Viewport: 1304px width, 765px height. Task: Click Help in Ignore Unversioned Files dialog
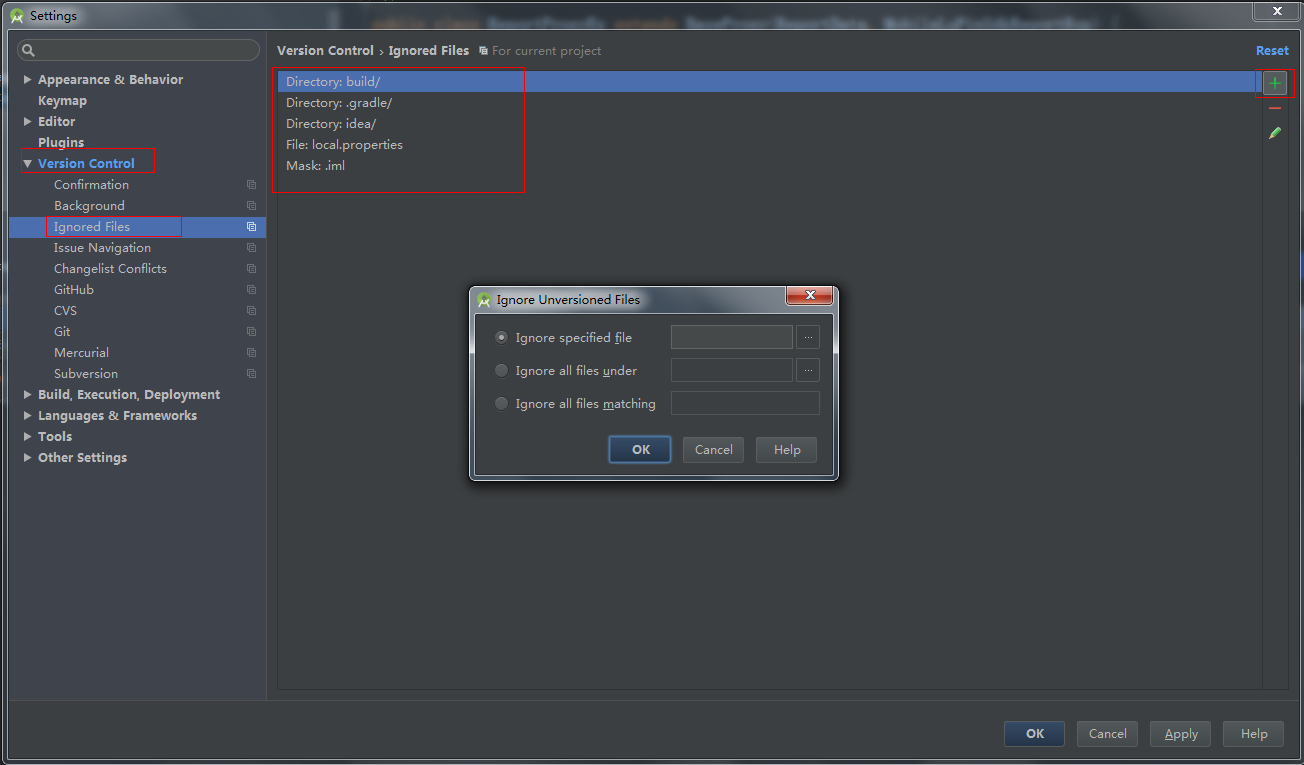pos(787,450)
